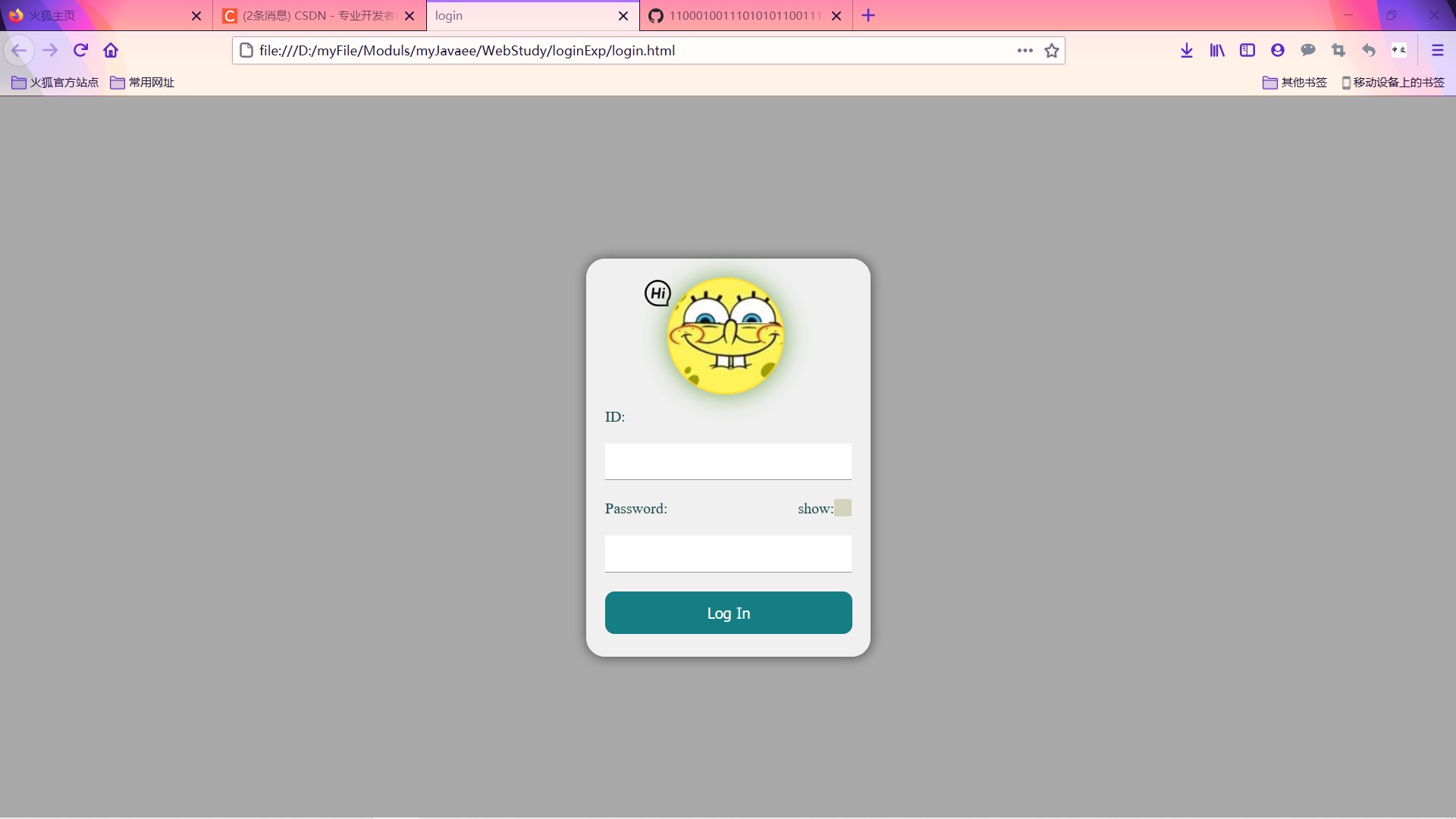Screen dimensions: 1456x819
Task: Minimize the Firefox window
Action: point(1348,15)
